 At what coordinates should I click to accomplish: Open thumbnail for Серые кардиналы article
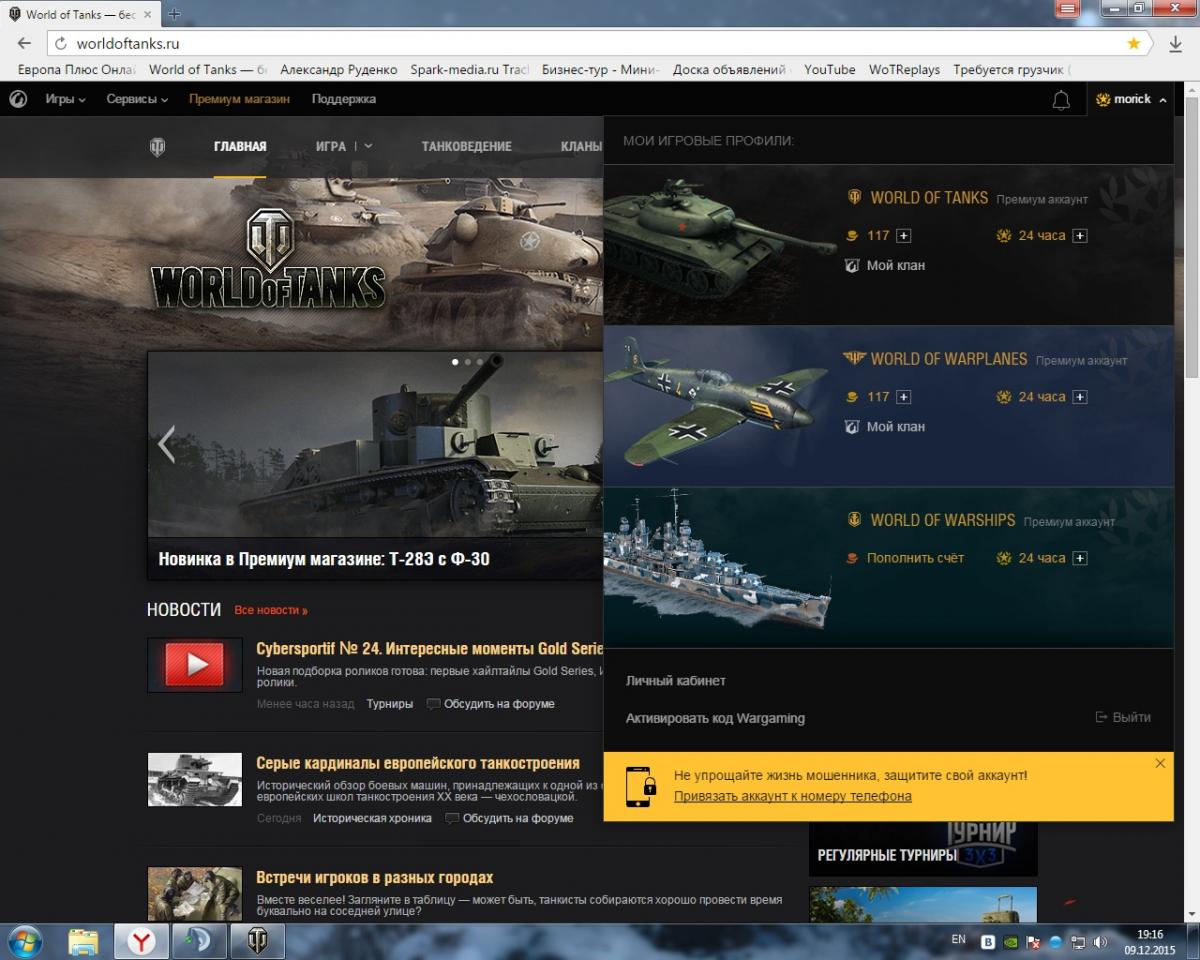pyautogui.click(x=194, y=779)
